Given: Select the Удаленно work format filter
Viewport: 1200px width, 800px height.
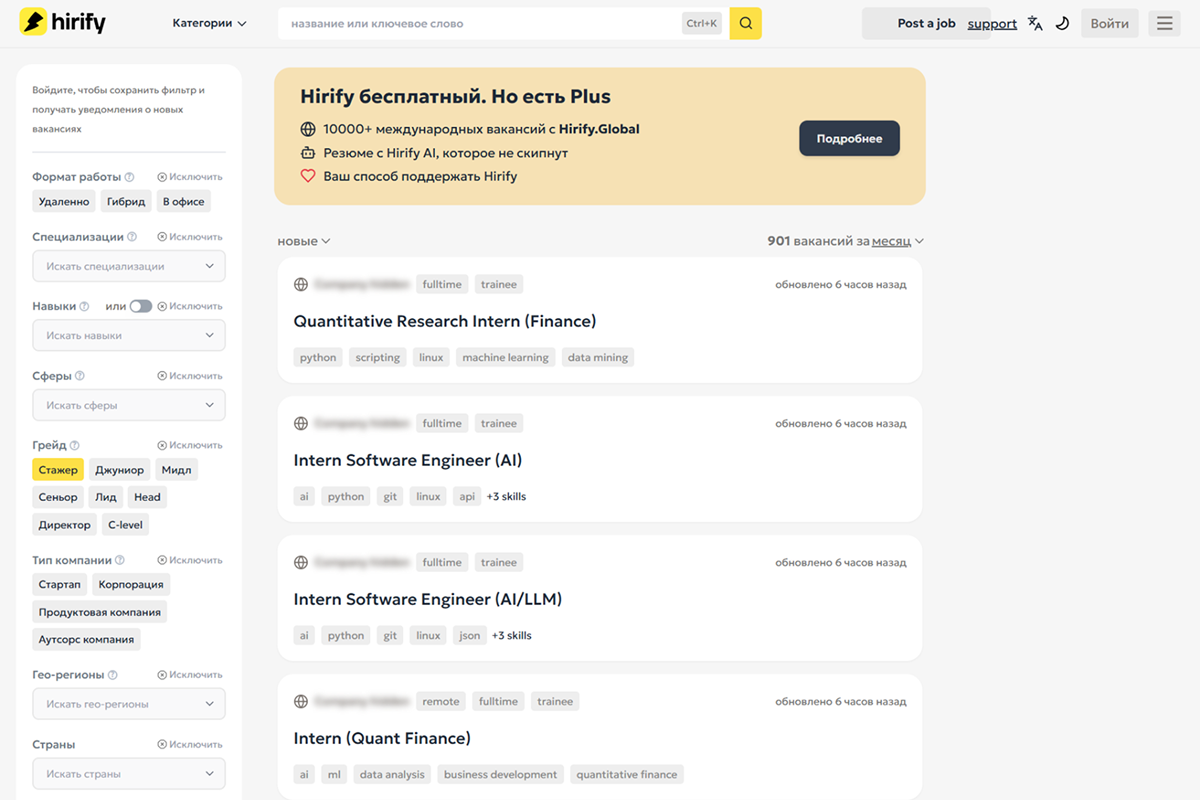Looking at the screenshot, I should point(64,202).
